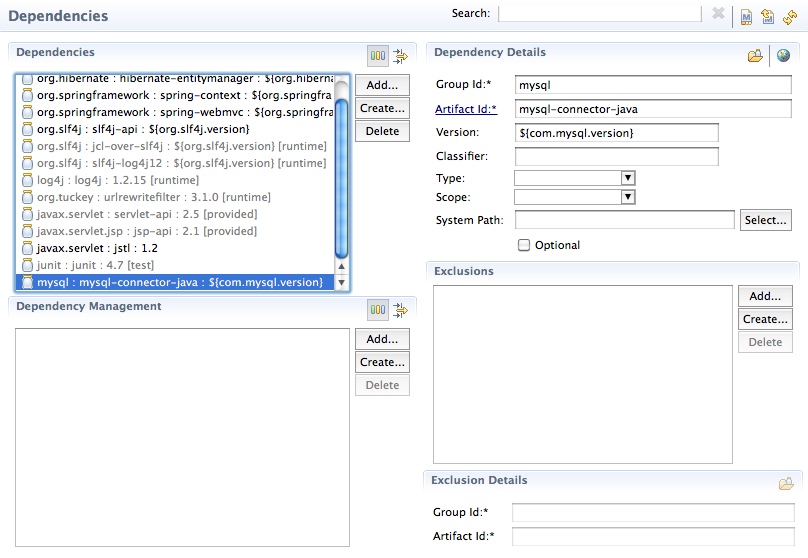Focus the Artifact Id field with mysql-connector-java

click(653, 109)
